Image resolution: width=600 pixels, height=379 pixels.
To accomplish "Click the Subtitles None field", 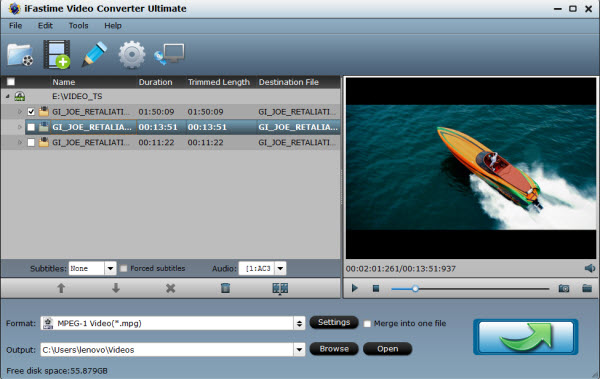I will 86,268.
